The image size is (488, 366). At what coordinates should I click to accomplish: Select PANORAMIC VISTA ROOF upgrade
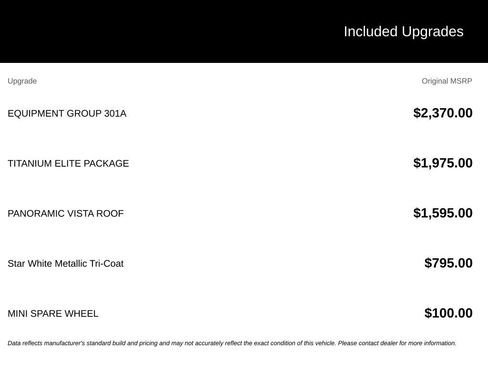[66, 214]
